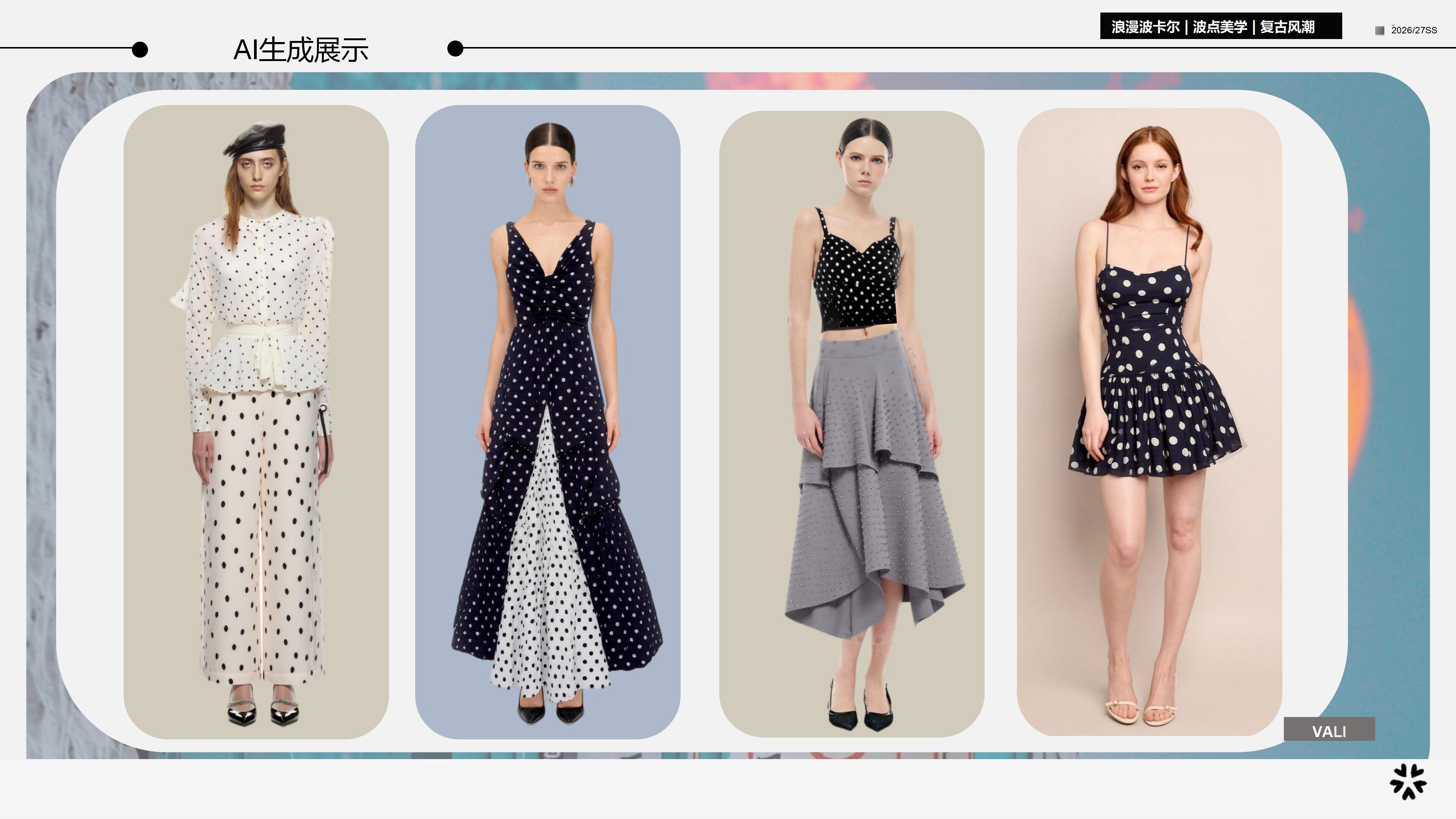
Task: Click the '2026/27SS' season label
Action: click(x=1414, y=30)
